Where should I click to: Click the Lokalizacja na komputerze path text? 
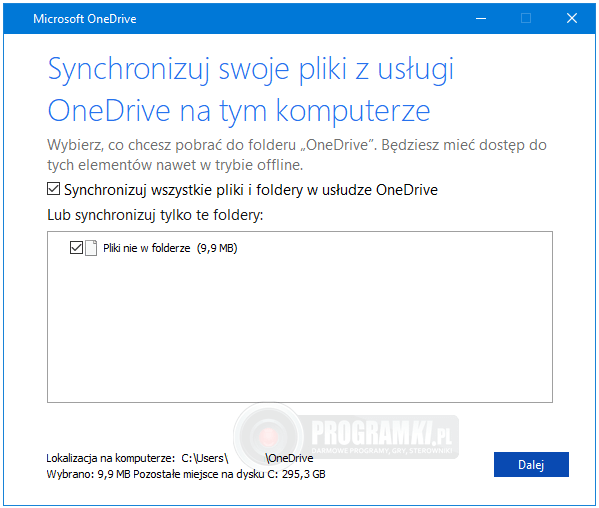click(180, 458)
